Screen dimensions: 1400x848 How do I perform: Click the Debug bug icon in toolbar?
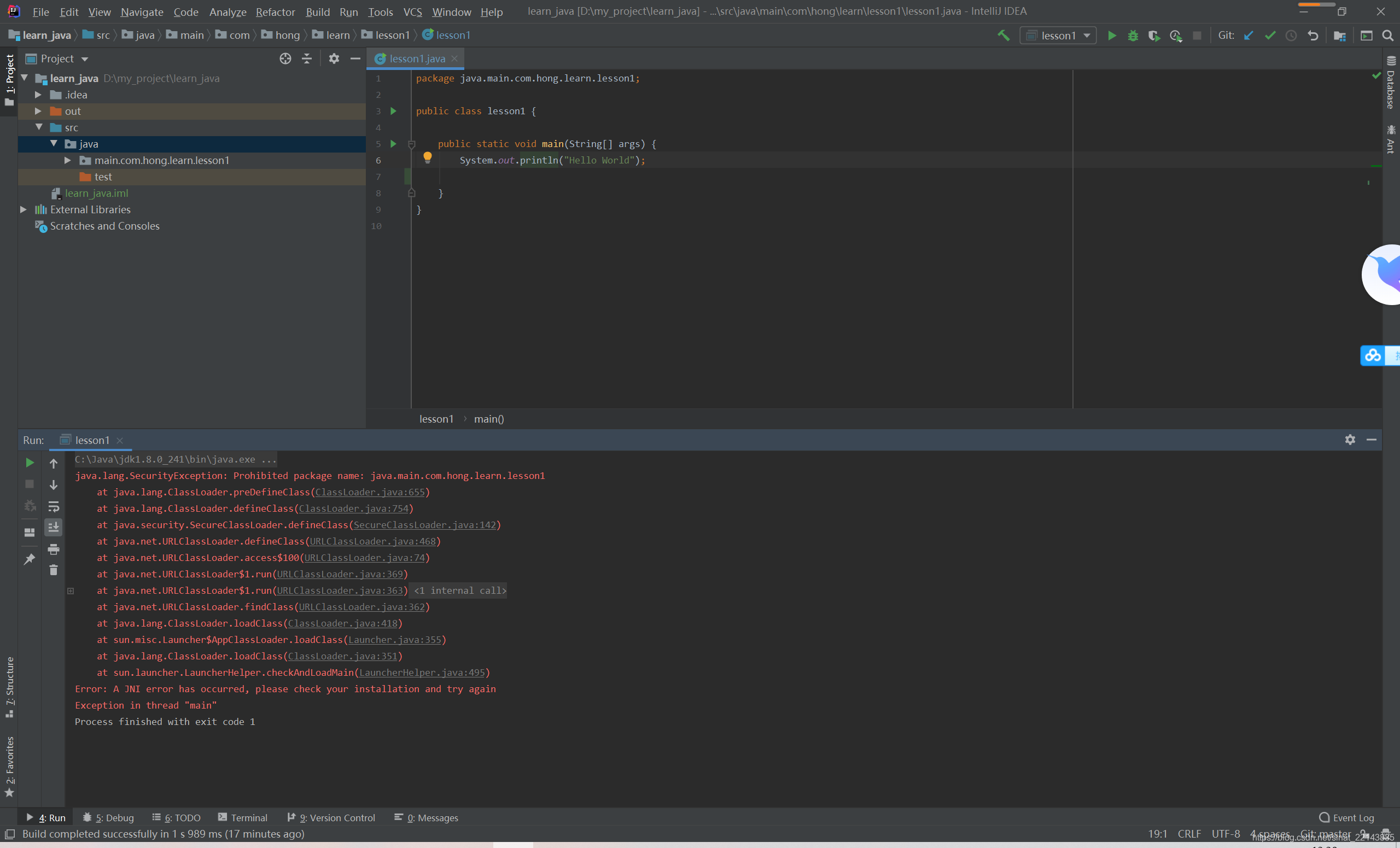[1133, 35]
